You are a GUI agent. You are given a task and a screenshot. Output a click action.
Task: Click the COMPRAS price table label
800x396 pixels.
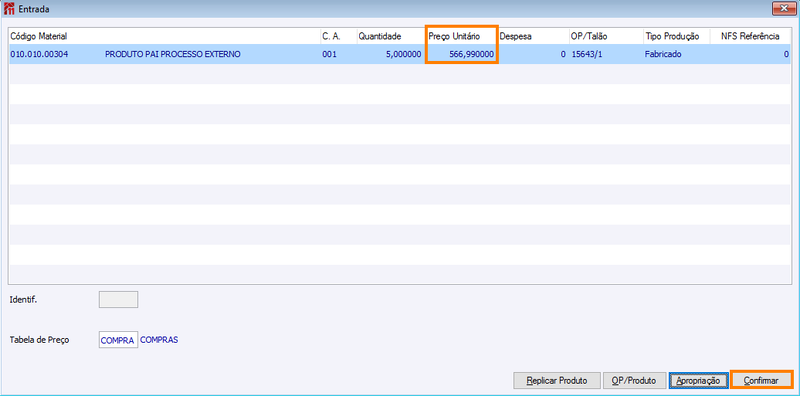point(159,340)
